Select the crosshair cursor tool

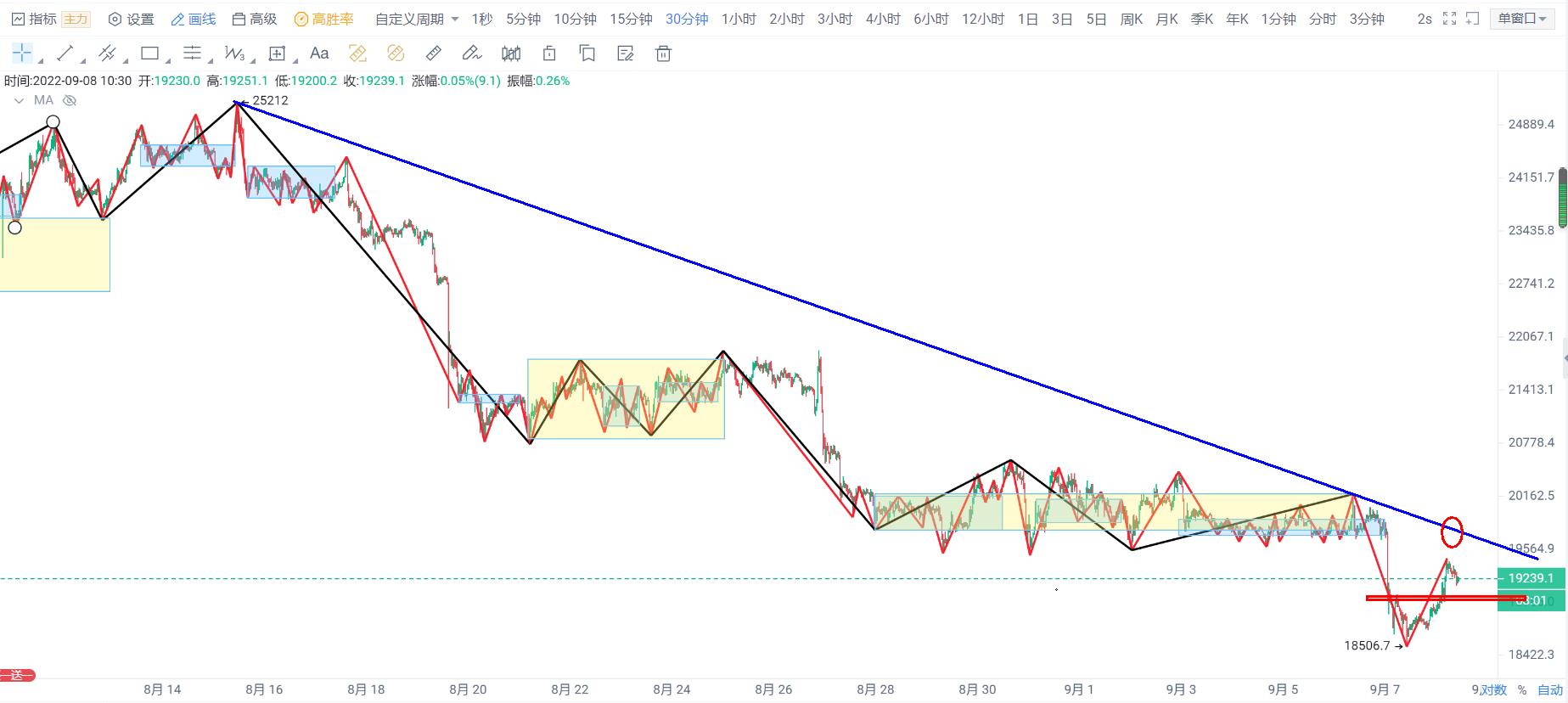point(22,53)
